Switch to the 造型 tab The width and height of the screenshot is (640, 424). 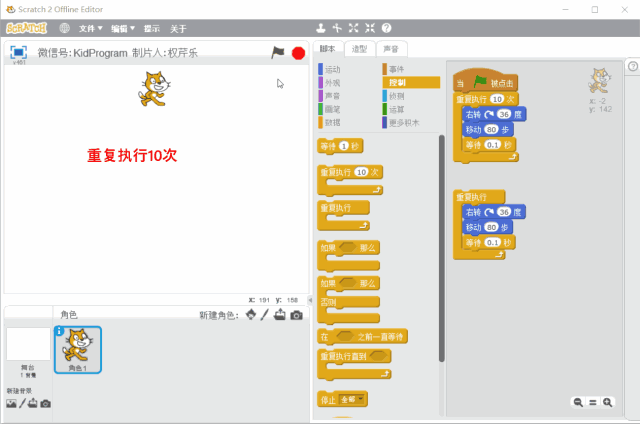point(360,48)
